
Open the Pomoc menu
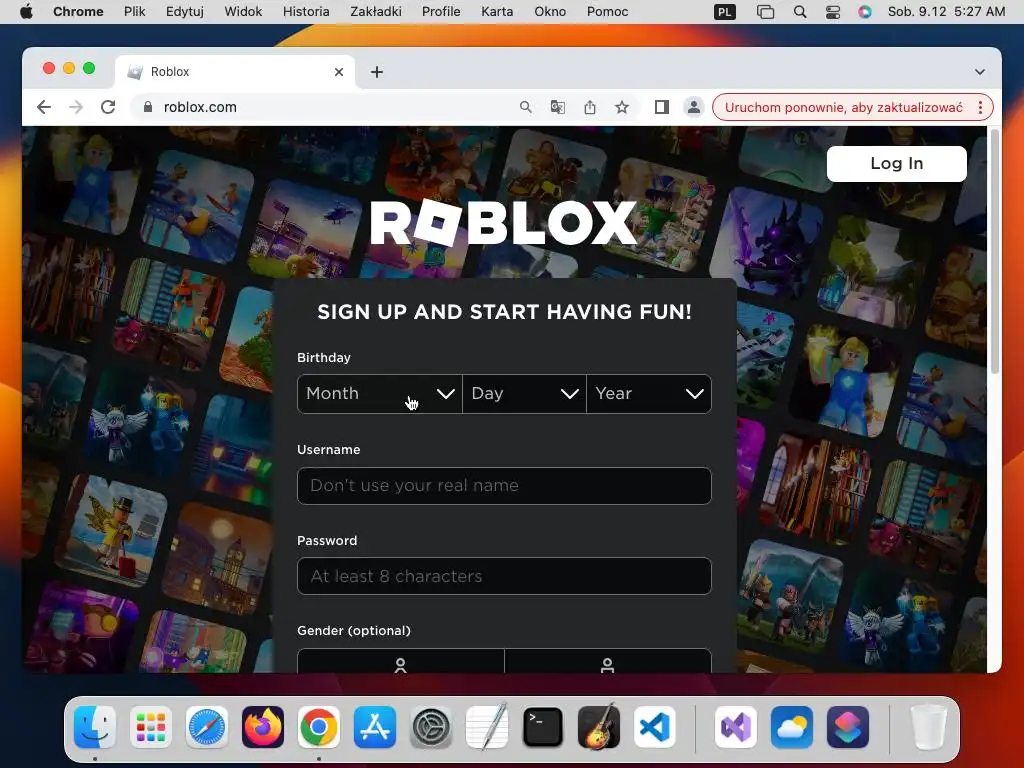607,12
